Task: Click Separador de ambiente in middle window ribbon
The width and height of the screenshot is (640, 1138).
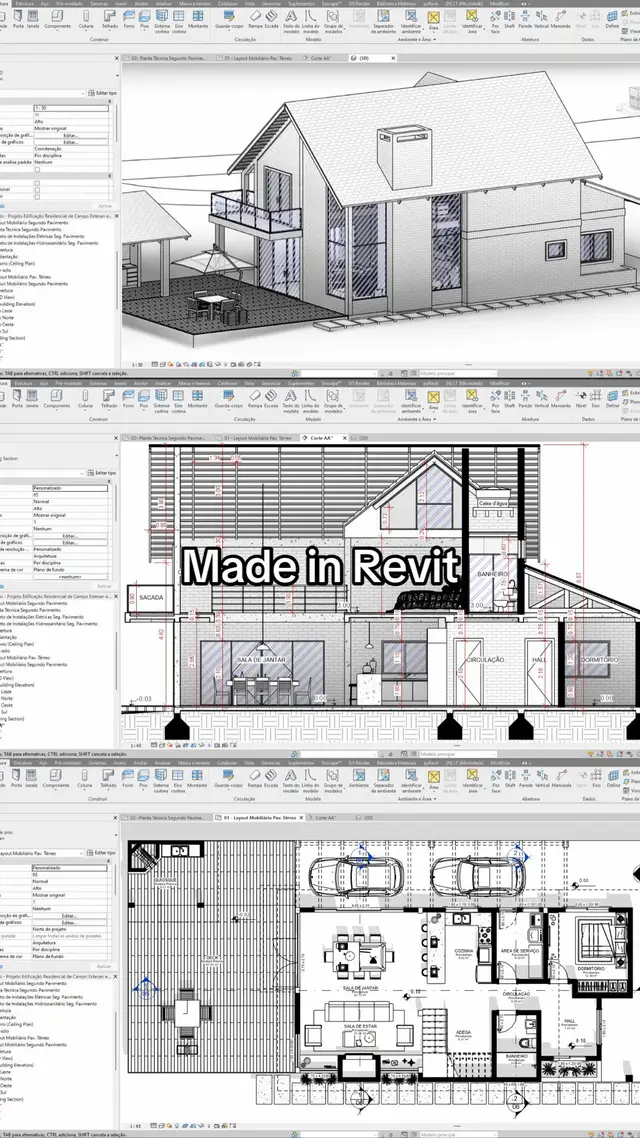Action: [382, 402]
